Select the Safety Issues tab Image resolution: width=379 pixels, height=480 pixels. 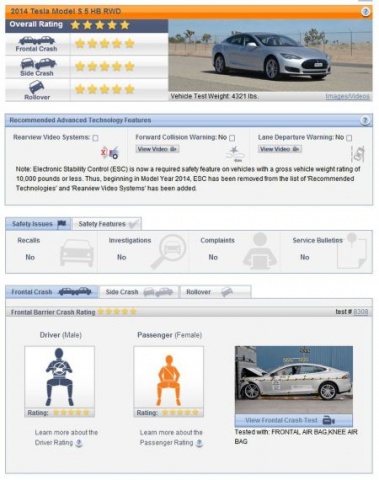click(38, 224)
